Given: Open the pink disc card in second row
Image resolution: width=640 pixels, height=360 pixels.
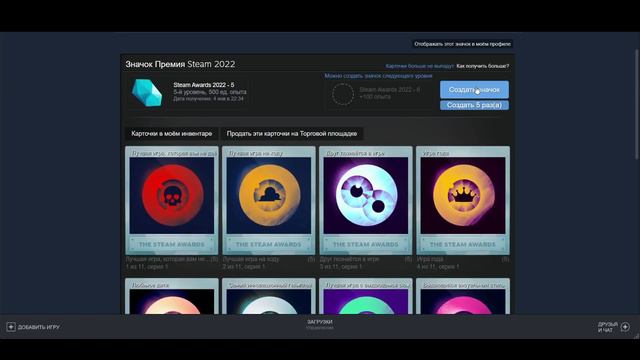Looking at the screenshot, I should pyautogui.click(x=463, y=301).
